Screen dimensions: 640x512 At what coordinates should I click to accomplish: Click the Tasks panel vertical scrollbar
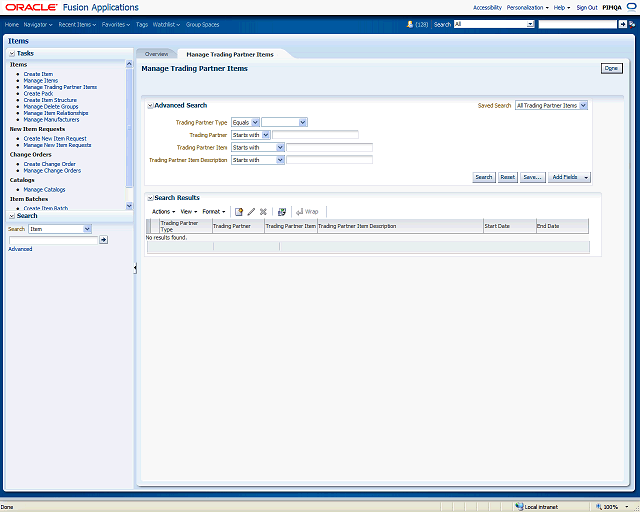(x=129, y=130)
